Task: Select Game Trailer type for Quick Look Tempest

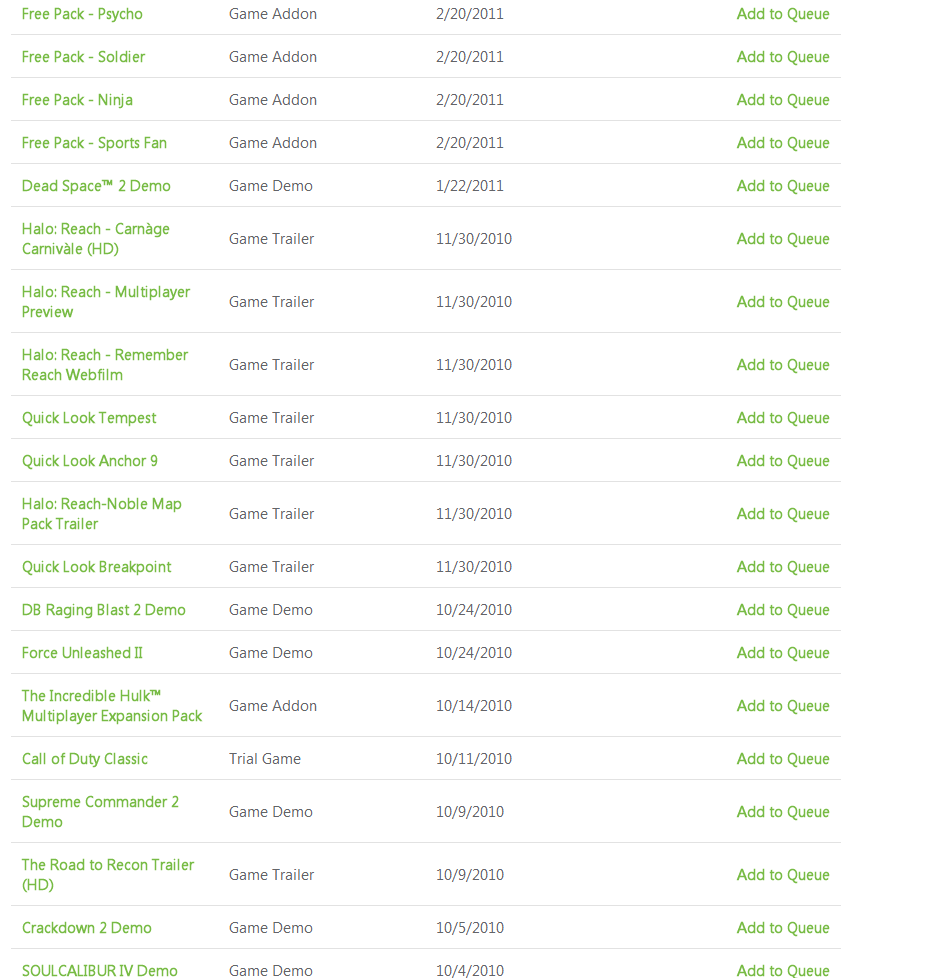Action: pos(271,418)
